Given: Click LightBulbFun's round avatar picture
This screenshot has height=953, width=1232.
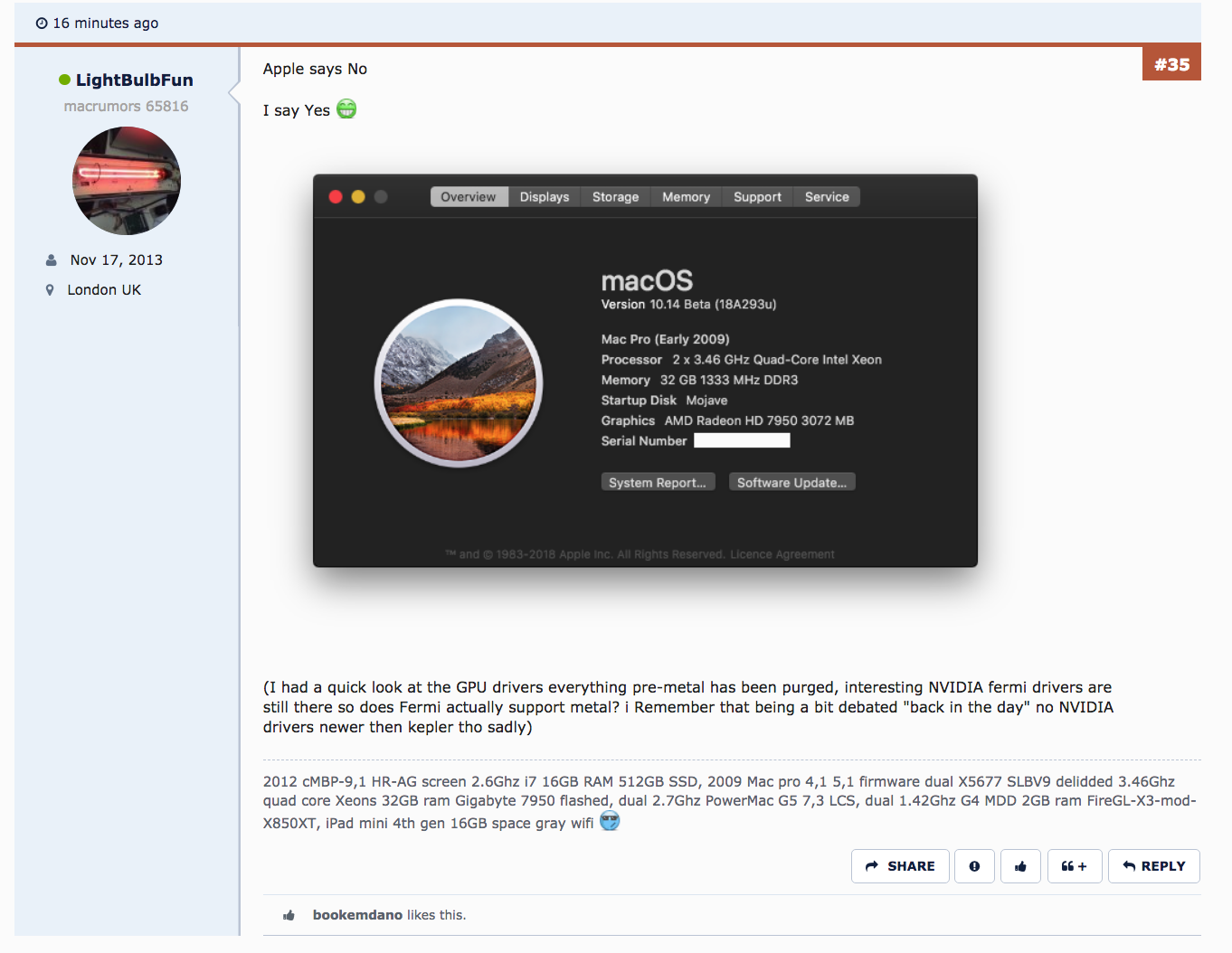Looking at the screenshot, I should coord(127,181).
